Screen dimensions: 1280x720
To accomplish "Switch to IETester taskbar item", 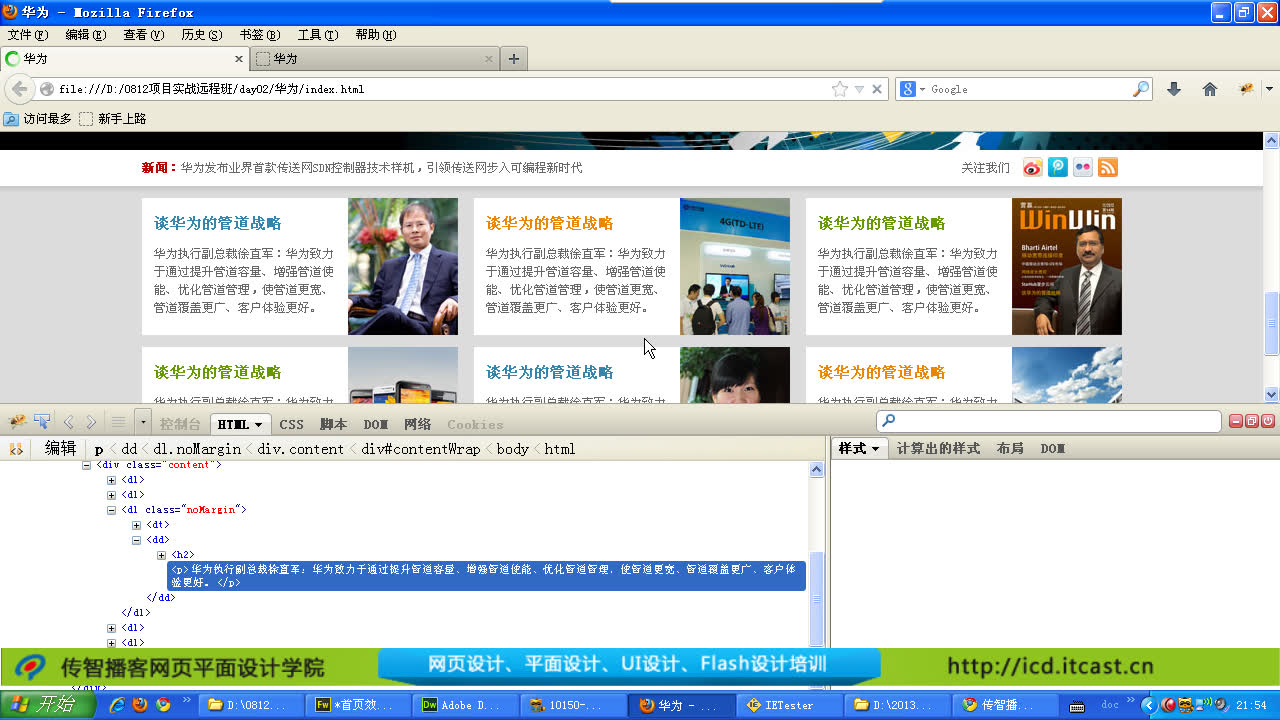I will [x=788, y=705].
